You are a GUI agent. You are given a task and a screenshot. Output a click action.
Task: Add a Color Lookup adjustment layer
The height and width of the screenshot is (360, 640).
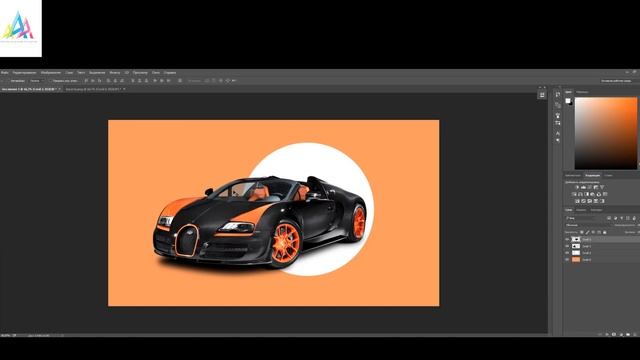point(605,194)
